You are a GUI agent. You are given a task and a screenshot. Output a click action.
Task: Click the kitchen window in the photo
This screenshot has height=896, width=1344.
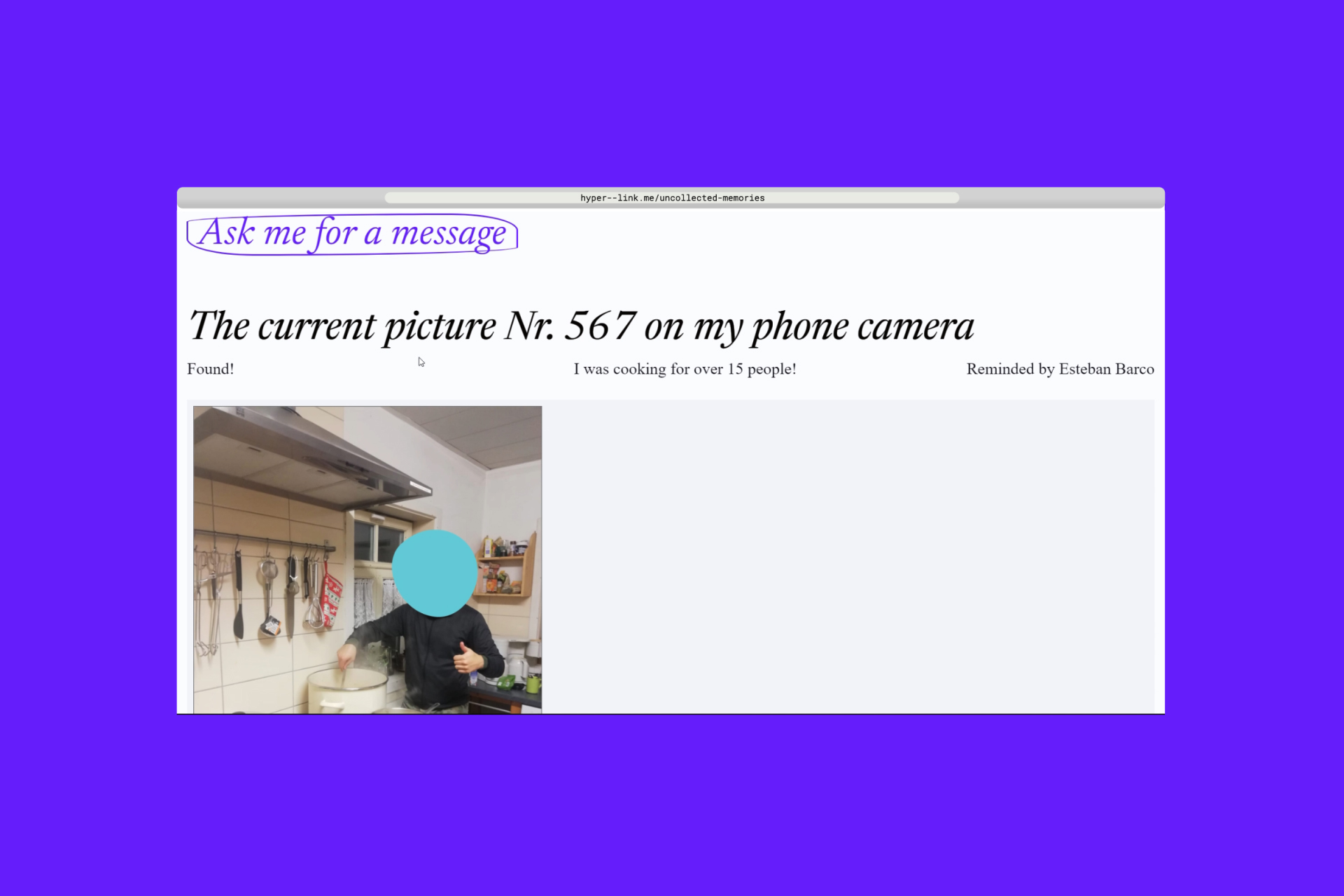(x=378, y=541)
